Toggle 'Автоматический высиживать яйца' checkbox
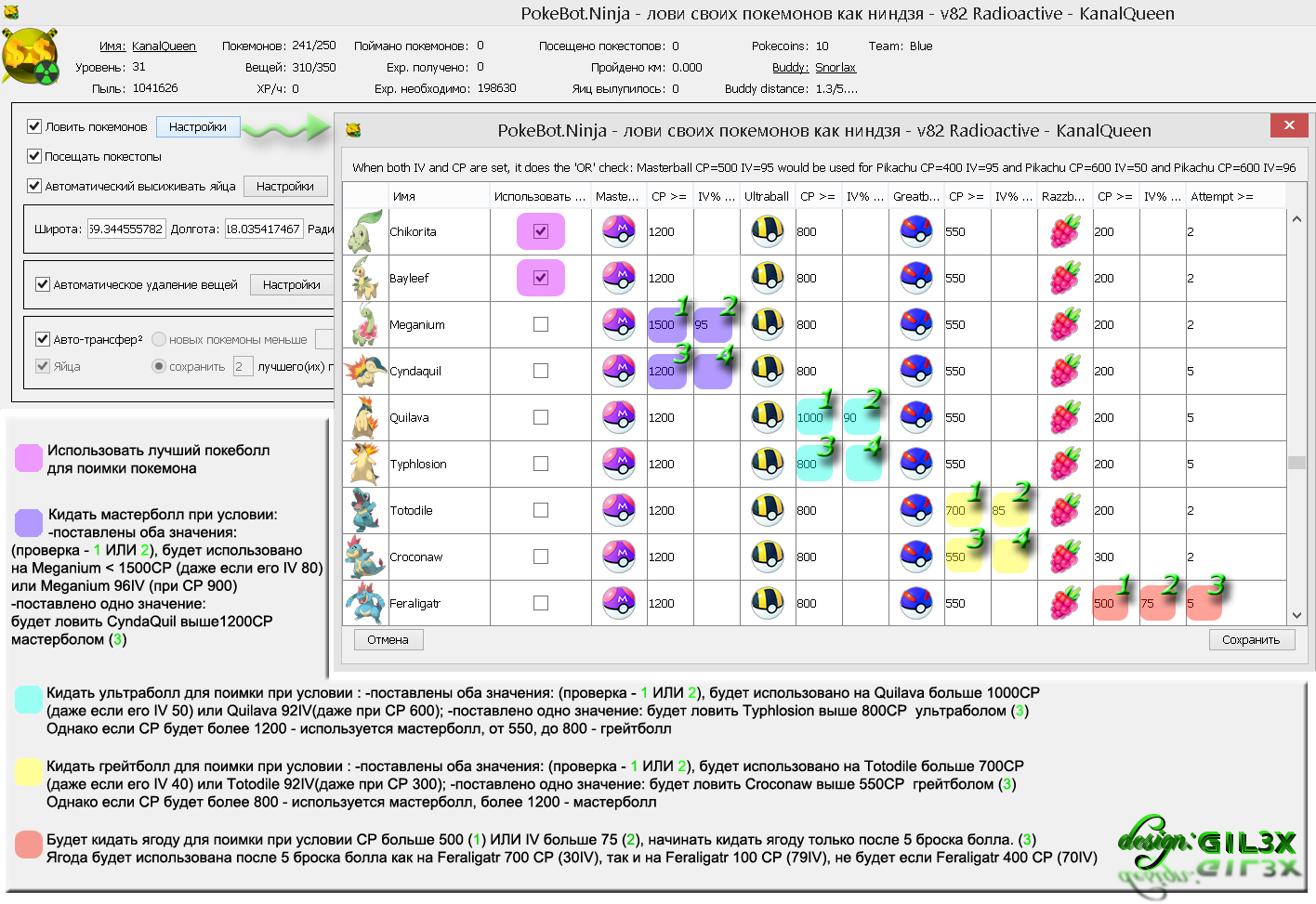 (x=34, y=186)
